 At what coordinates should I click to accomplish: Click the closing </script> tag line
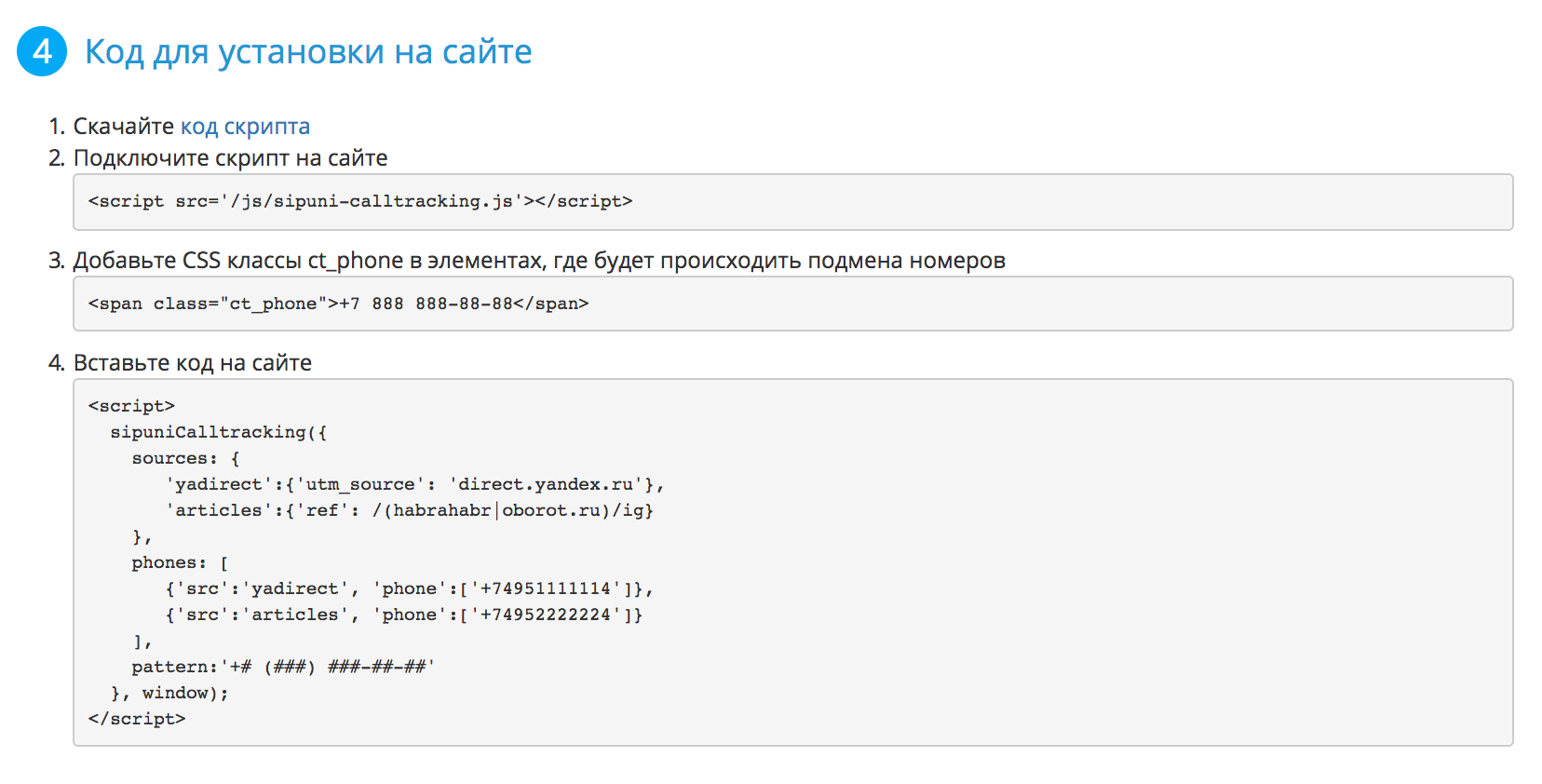(x=137, y=719)
